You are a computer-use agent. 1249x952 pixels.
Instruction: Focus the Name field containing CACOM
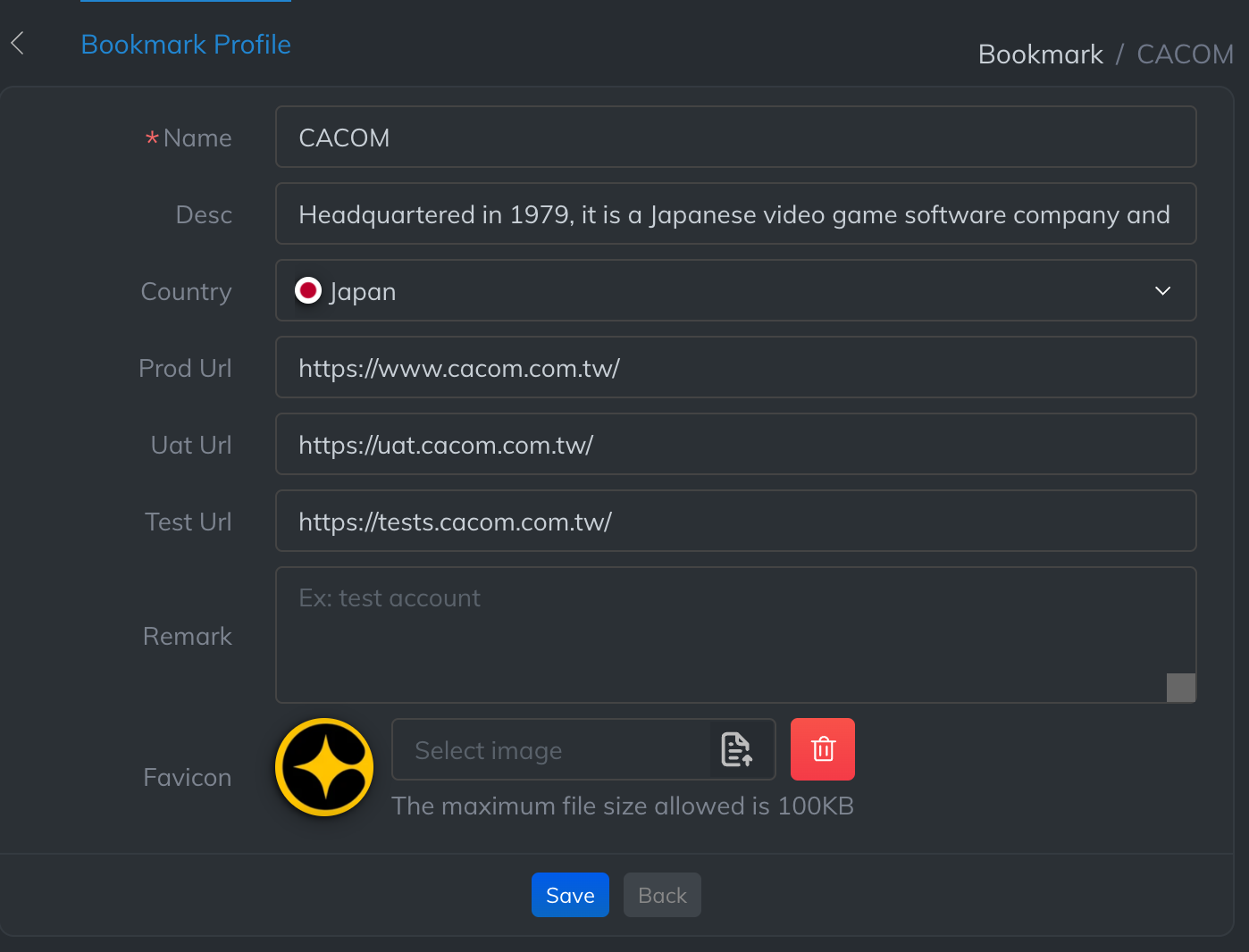[x=734, y=138]
